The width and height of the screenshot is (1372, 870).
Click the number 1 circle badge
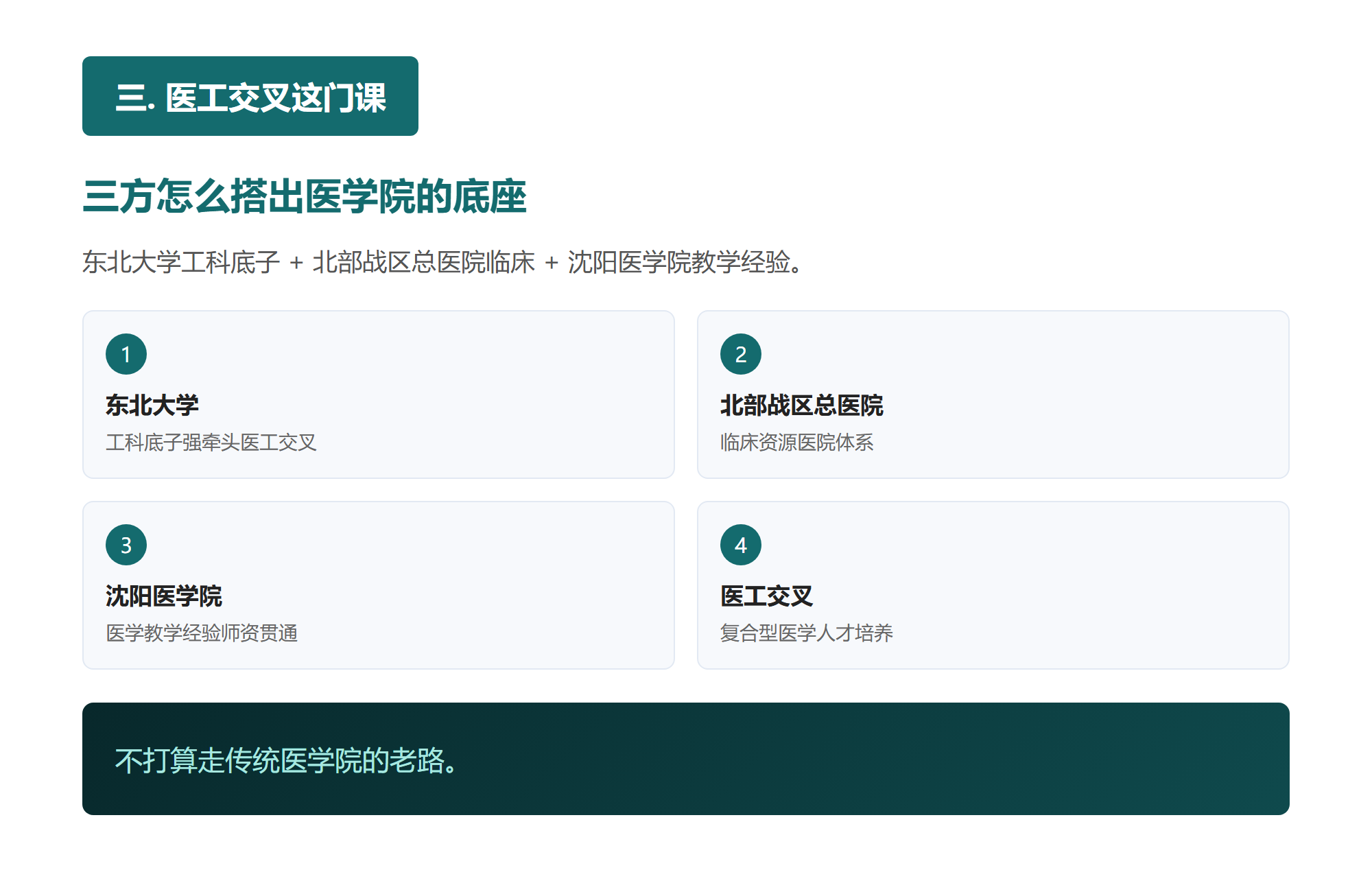[x=126, y=354]
